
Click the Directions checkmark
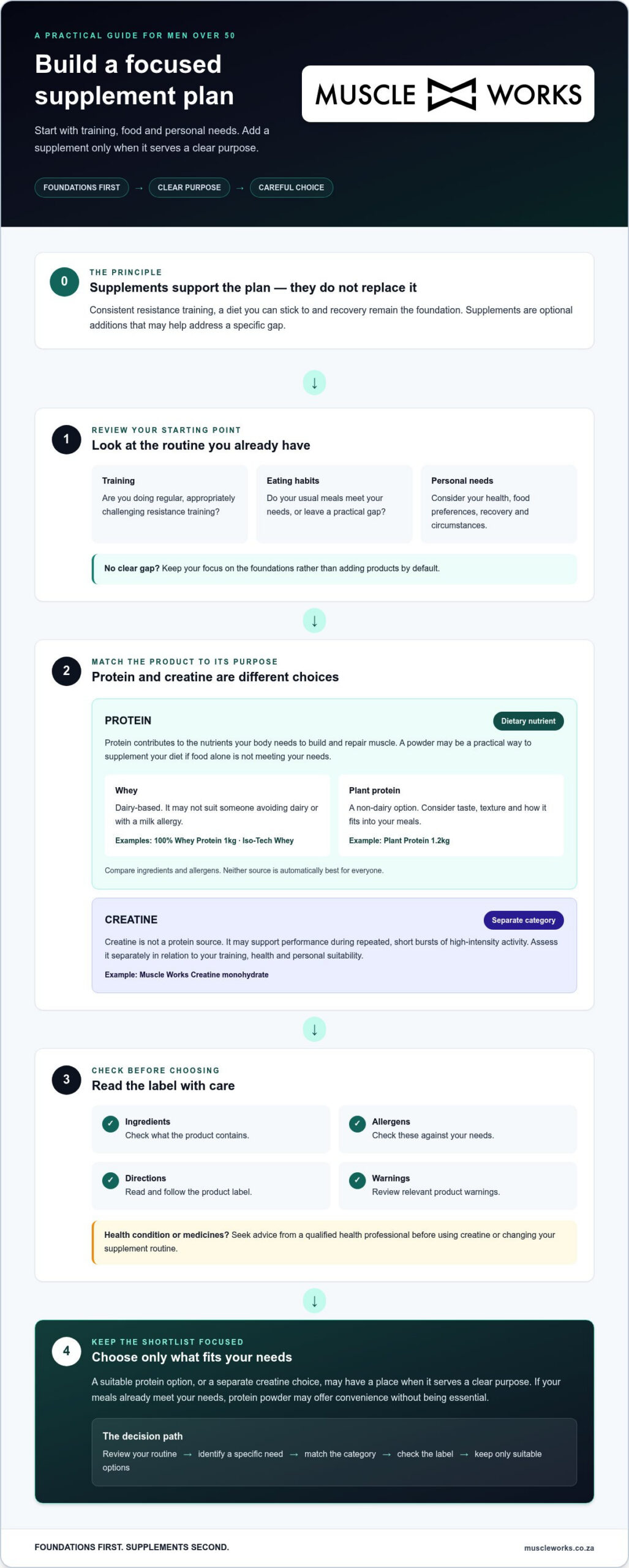point(110,1180)
